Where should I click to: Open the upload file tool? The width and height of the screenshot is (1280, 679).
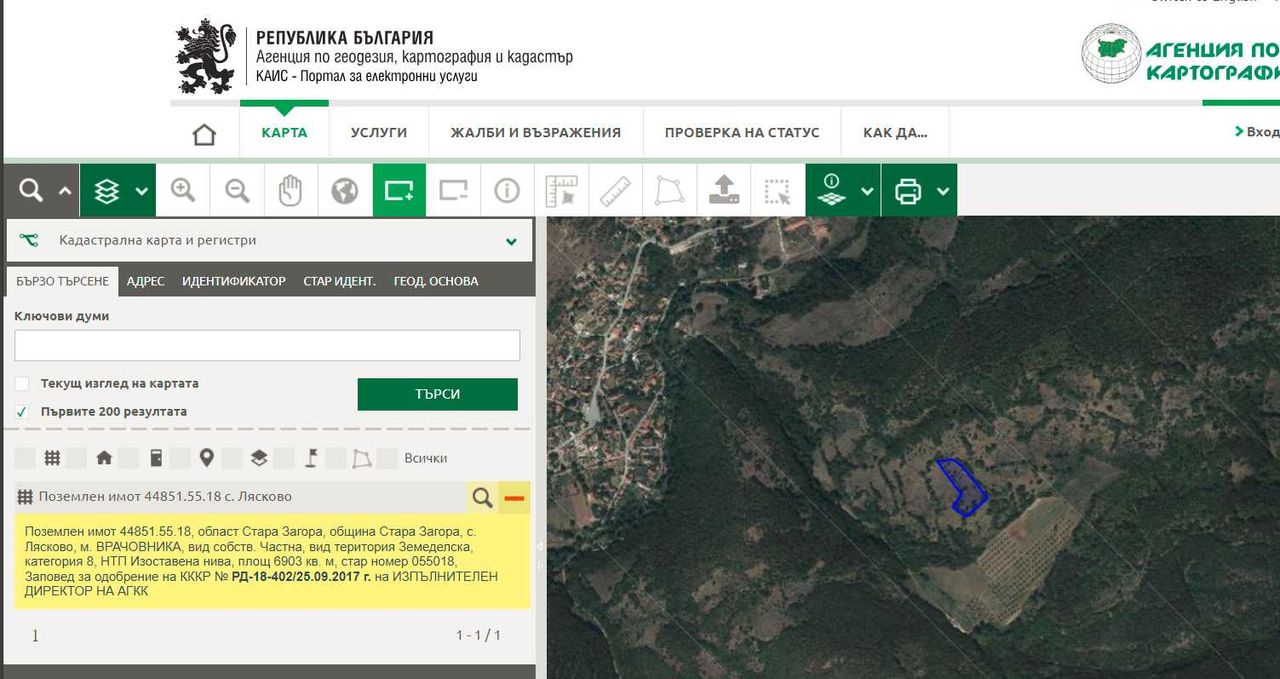pyautogui.click(x=723, y=190)
